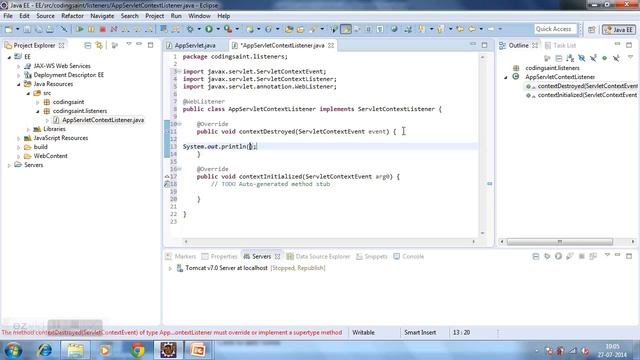Switch to the Snippets tab

[x=371, y=256]
